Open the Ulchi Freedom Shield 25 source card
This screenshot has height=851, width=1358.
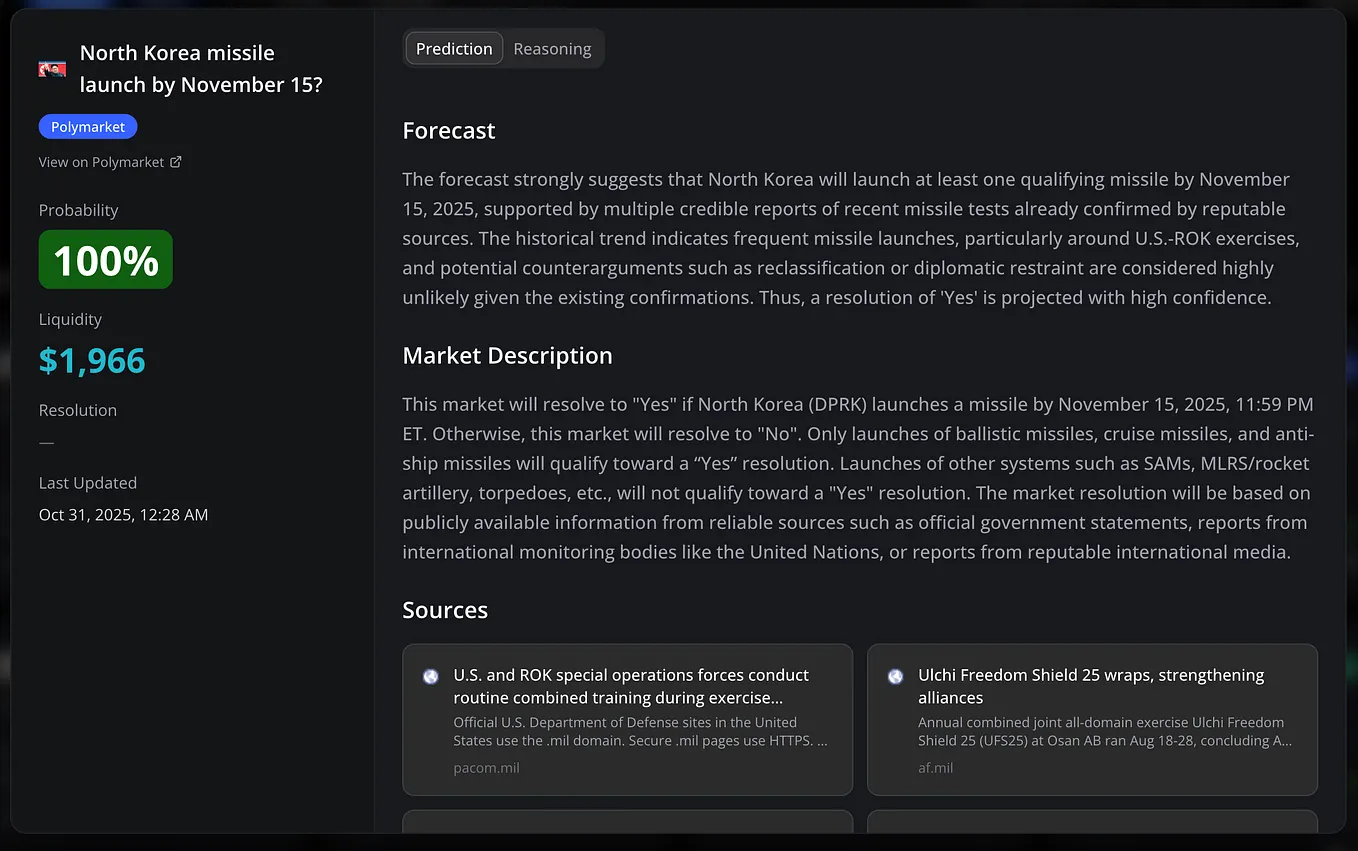(x=1092, y=720)
